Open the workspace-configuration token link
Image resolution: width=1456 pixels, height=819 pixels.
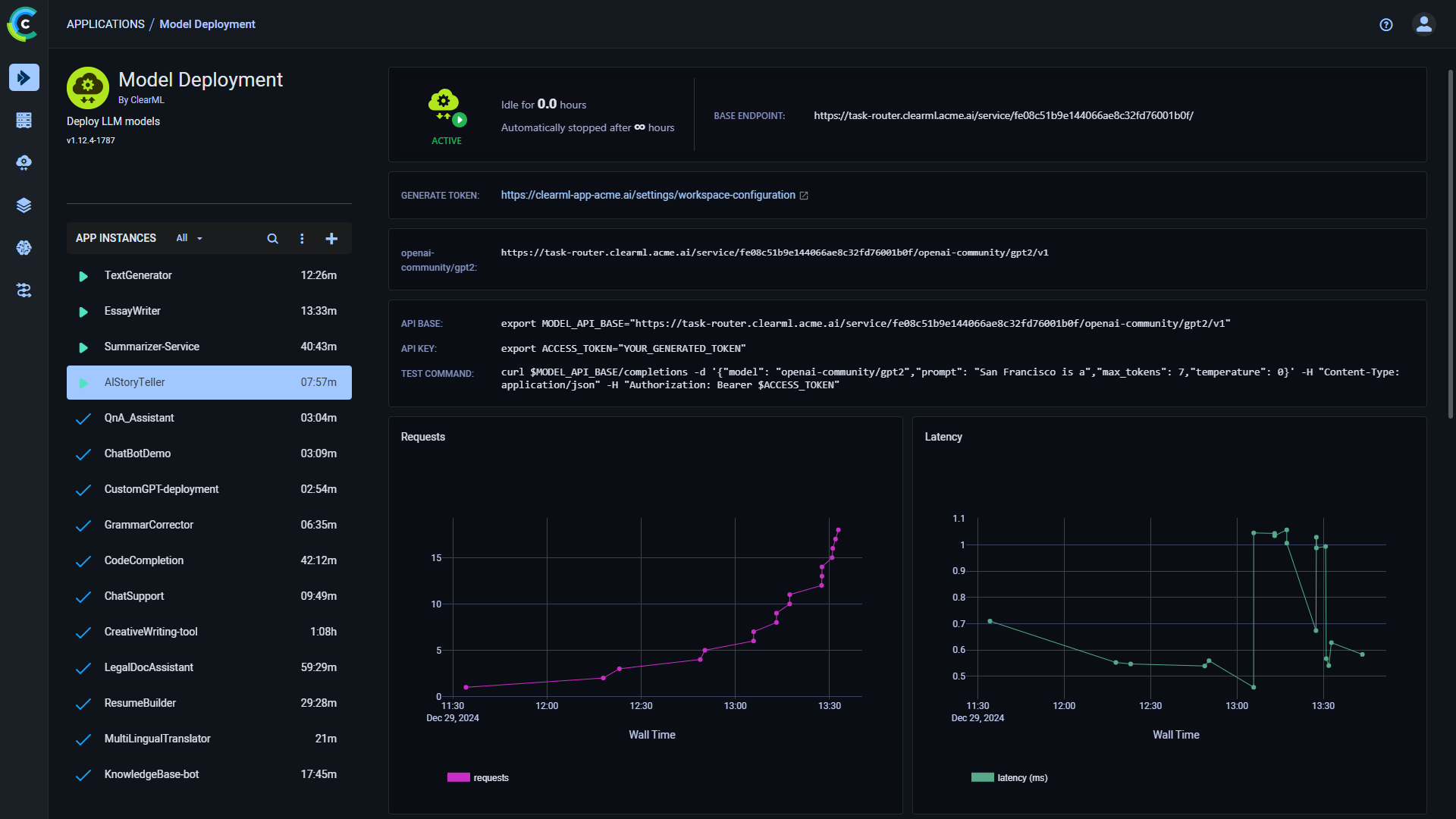(x=648, y=195)
